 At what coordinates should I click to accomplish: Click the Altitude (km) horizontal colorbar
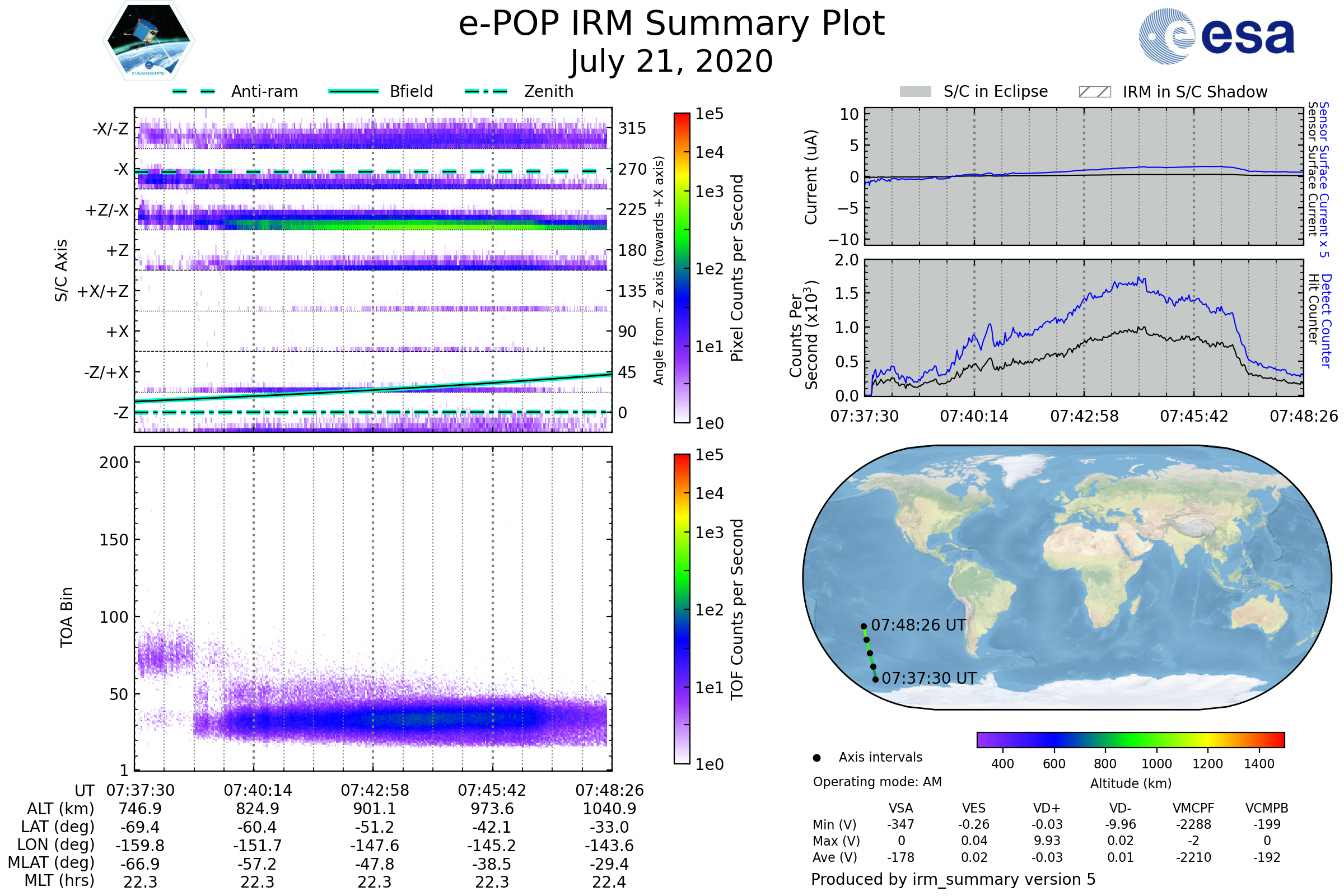click(1131, 740)
